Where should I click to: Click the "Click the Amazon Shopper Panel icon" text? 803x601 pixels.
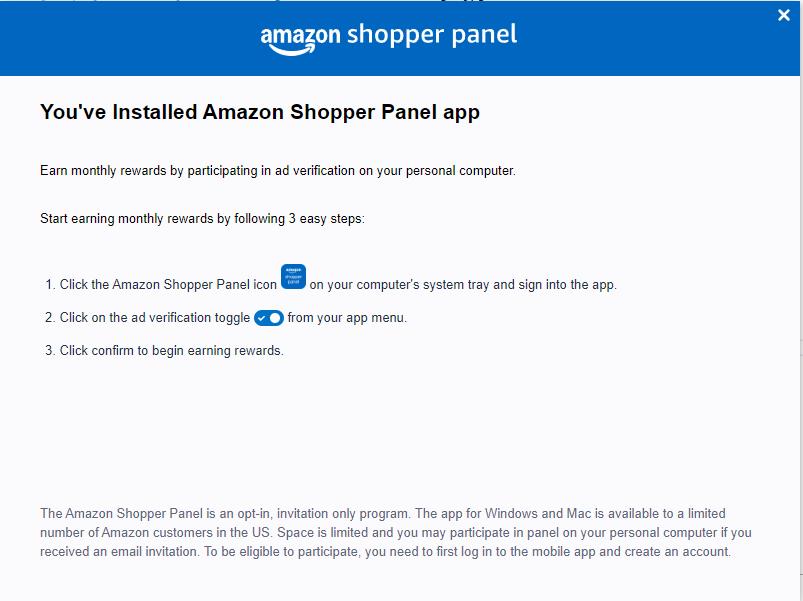168,284
